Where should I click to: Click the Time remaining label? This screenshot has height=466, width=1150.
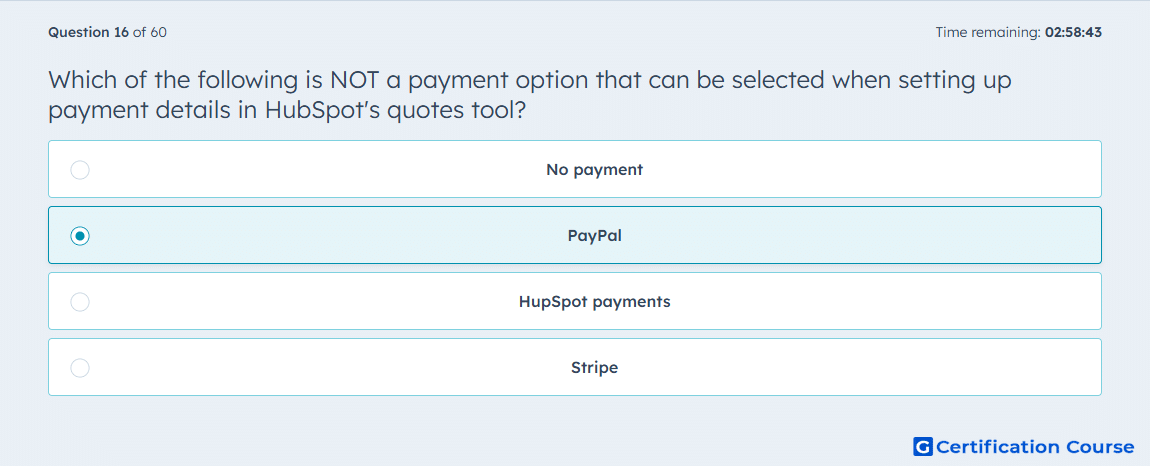coord(986,32)
